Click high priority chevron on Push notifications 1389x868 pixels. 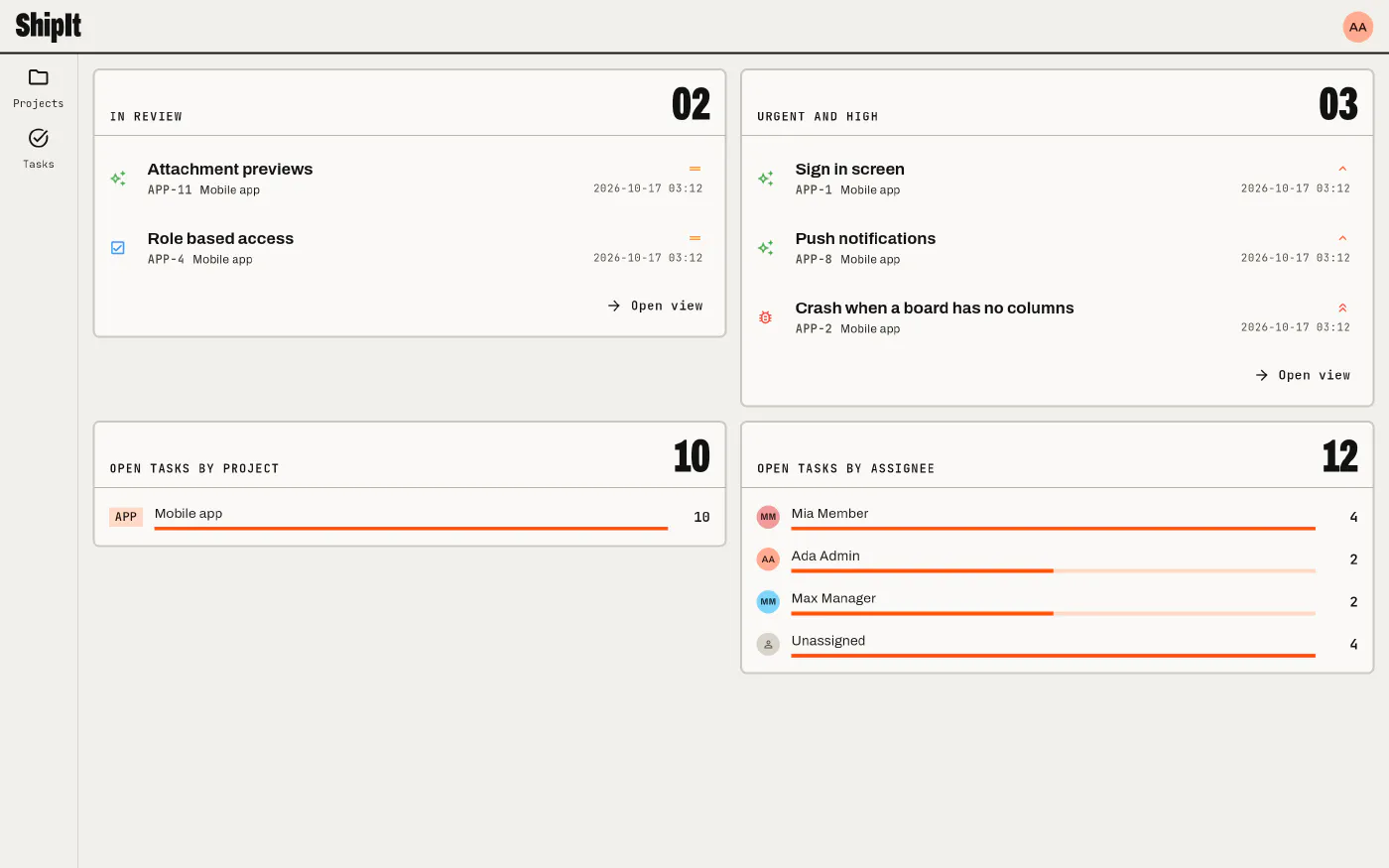pyautogui.click(x=1342, y=238)
